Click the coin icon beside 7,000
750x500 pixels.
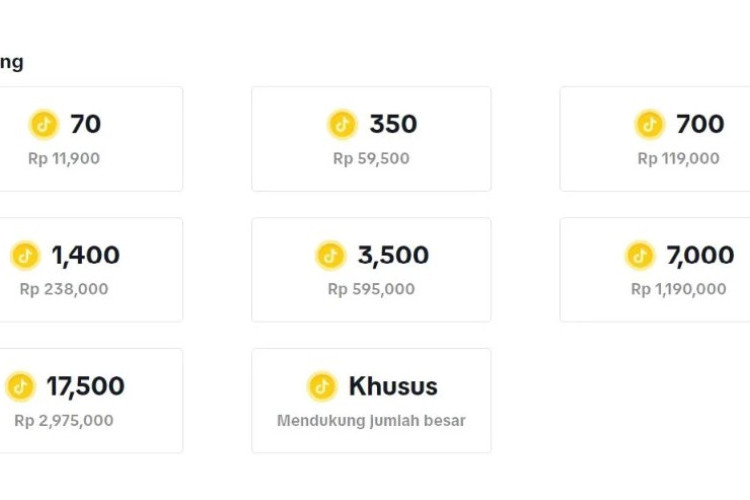[640, 255]
